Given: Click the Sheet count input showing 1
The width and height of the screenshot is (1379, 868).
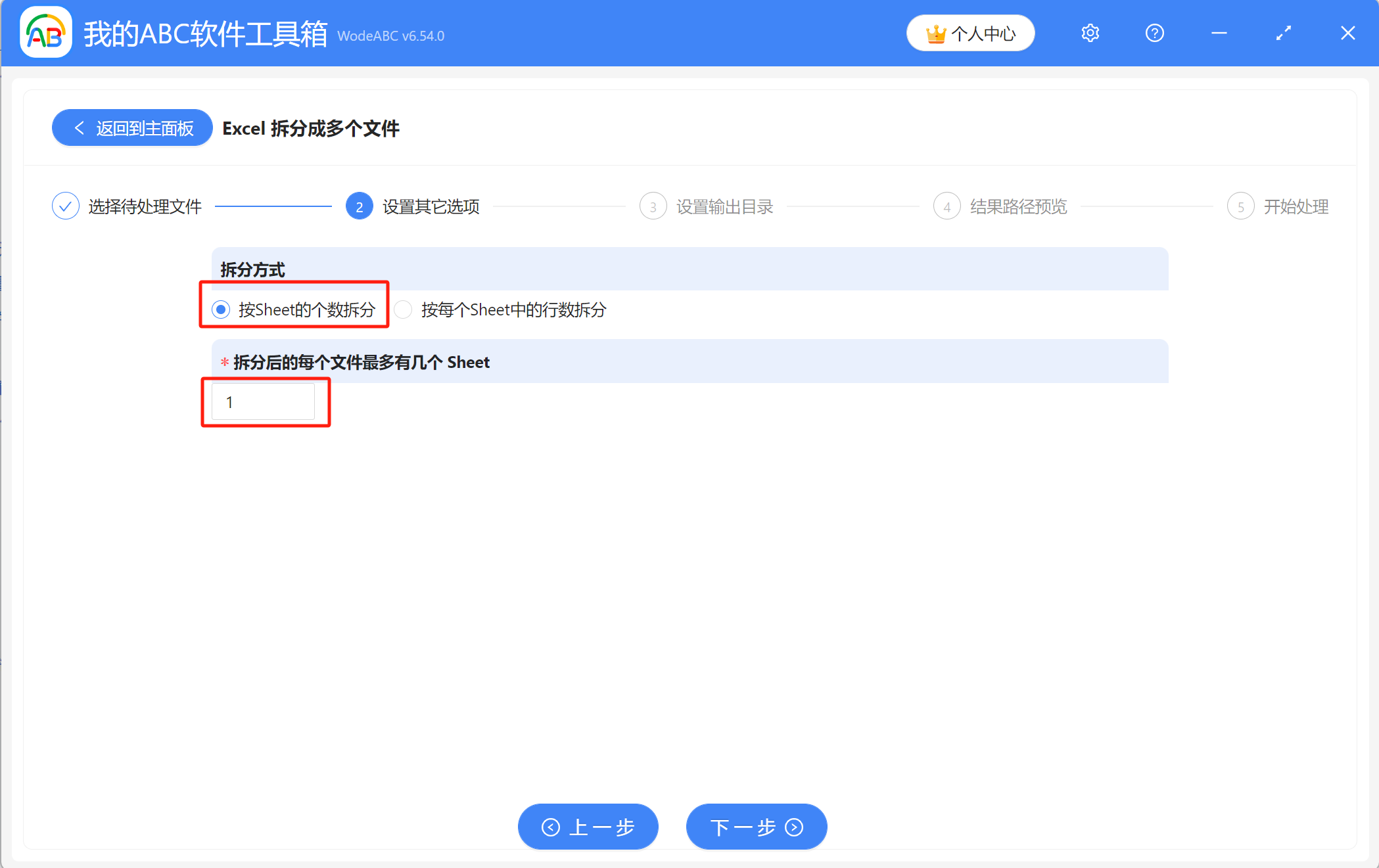Looking at the screenshot, I should [x=264, y=401].
